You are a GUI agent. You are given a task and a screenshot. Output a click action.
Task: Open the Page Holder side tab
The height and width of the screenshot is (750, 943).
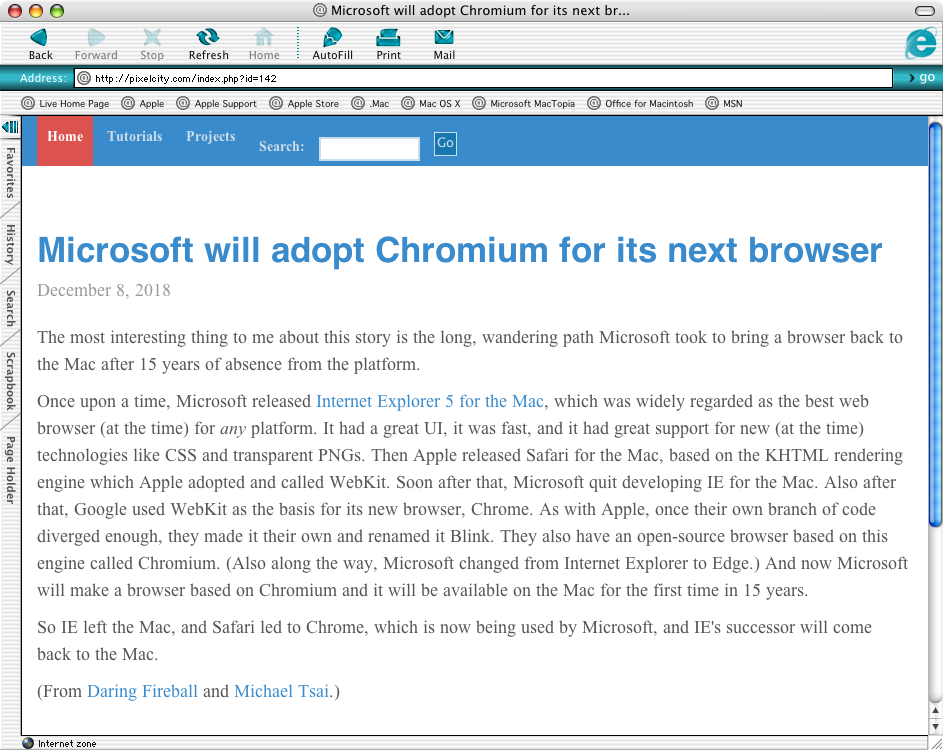tap(10, 470)
